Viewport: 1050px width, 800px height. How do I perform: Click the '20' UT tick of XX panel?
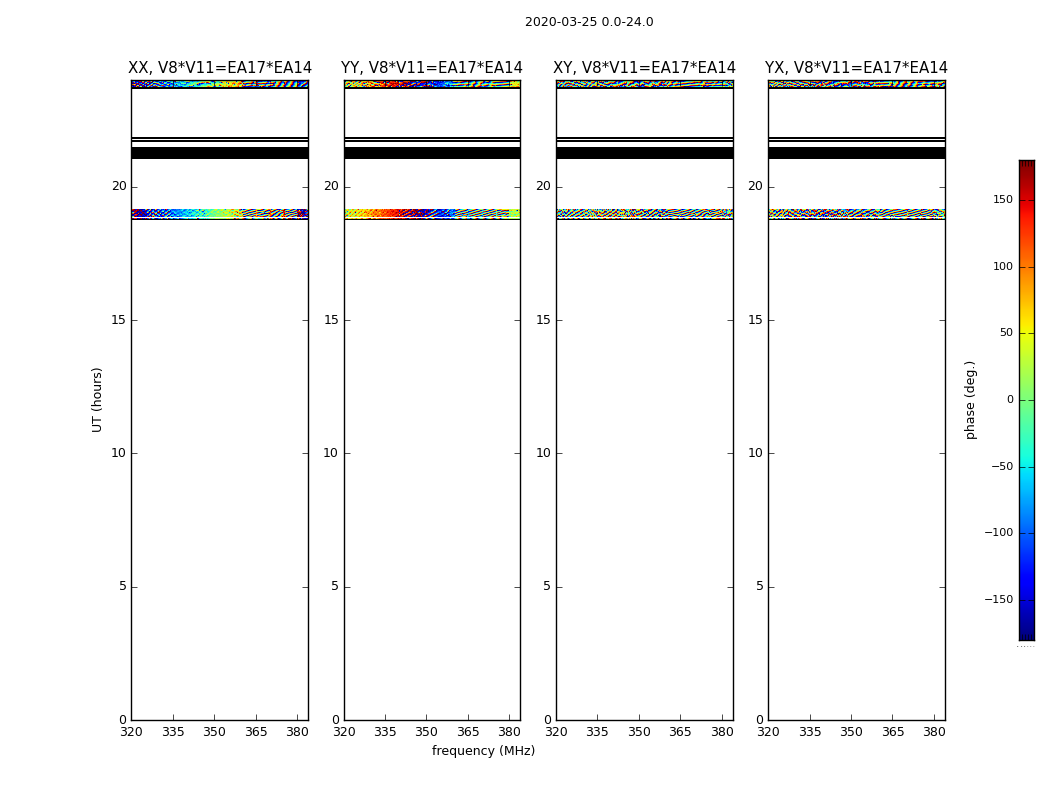119,186
